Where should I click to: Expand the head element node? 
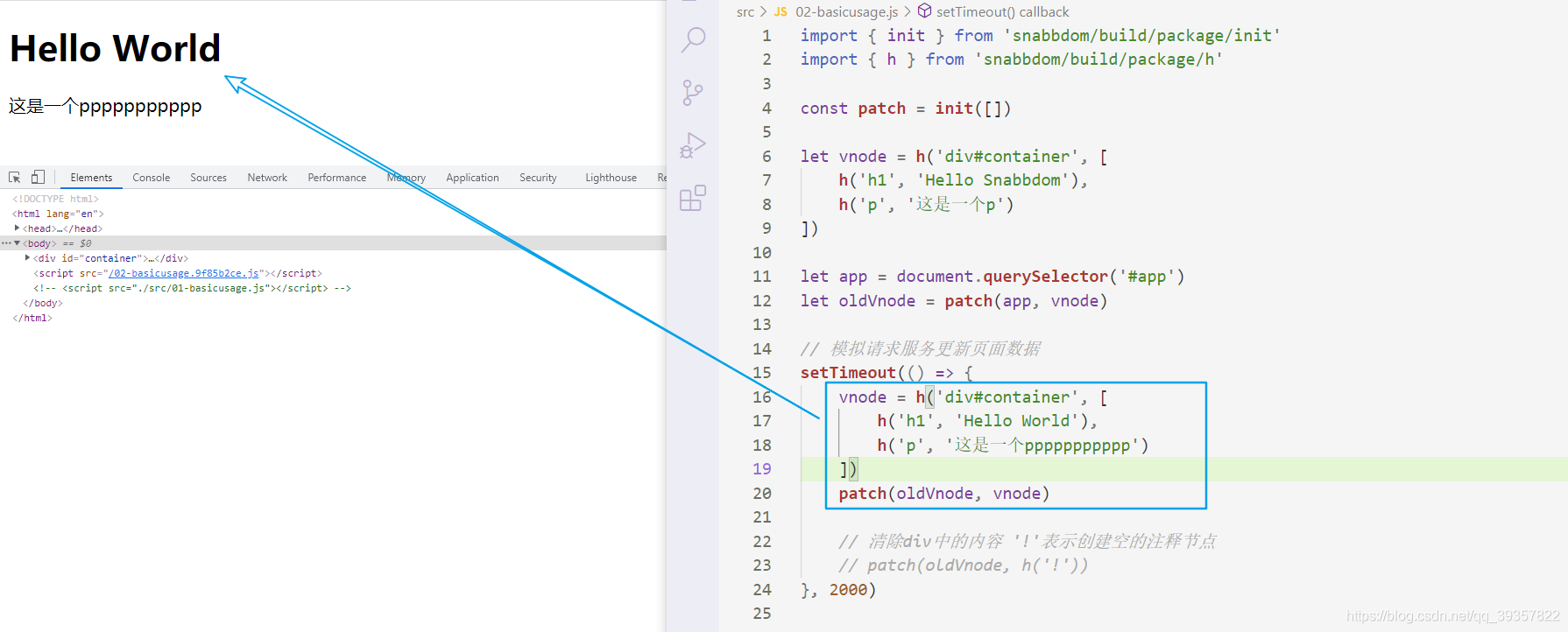17,228
